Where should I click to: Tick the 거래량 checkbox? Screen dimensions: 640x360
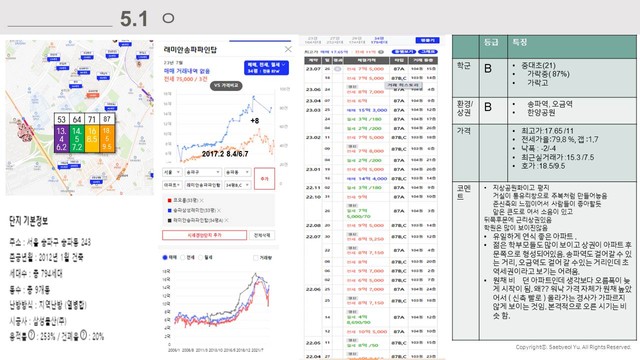coord(256,258)
